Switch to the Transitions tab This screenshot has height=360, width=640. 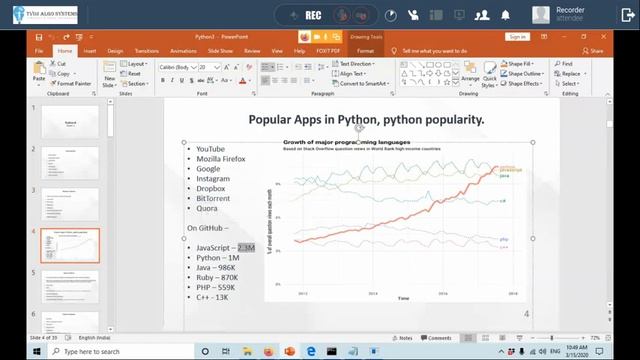click(147, 51)
